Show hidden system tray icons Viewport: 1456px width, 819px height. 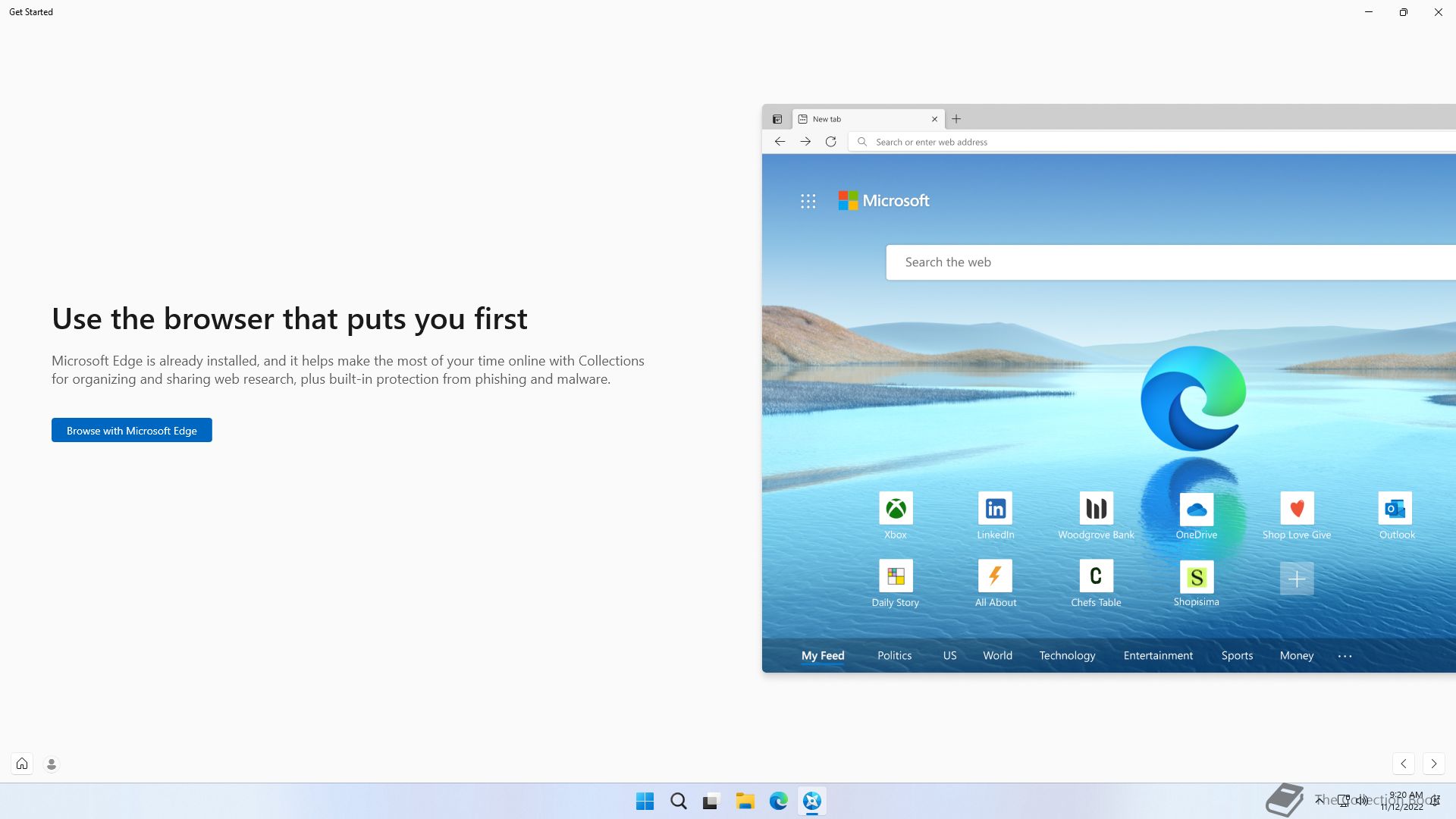click(1319, 800)
